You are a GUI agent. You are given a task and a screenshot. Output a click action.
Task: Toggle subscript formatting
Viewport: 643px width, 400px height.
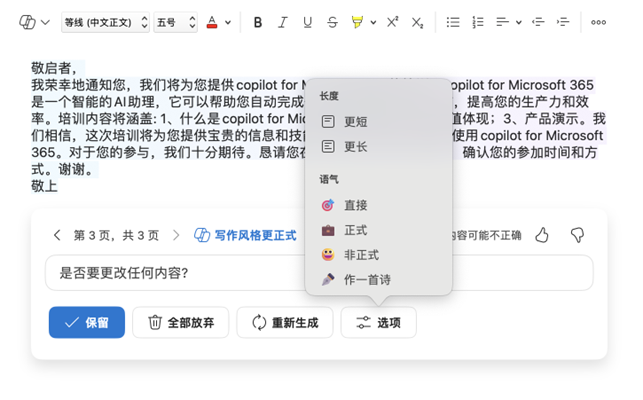(417, 23)
